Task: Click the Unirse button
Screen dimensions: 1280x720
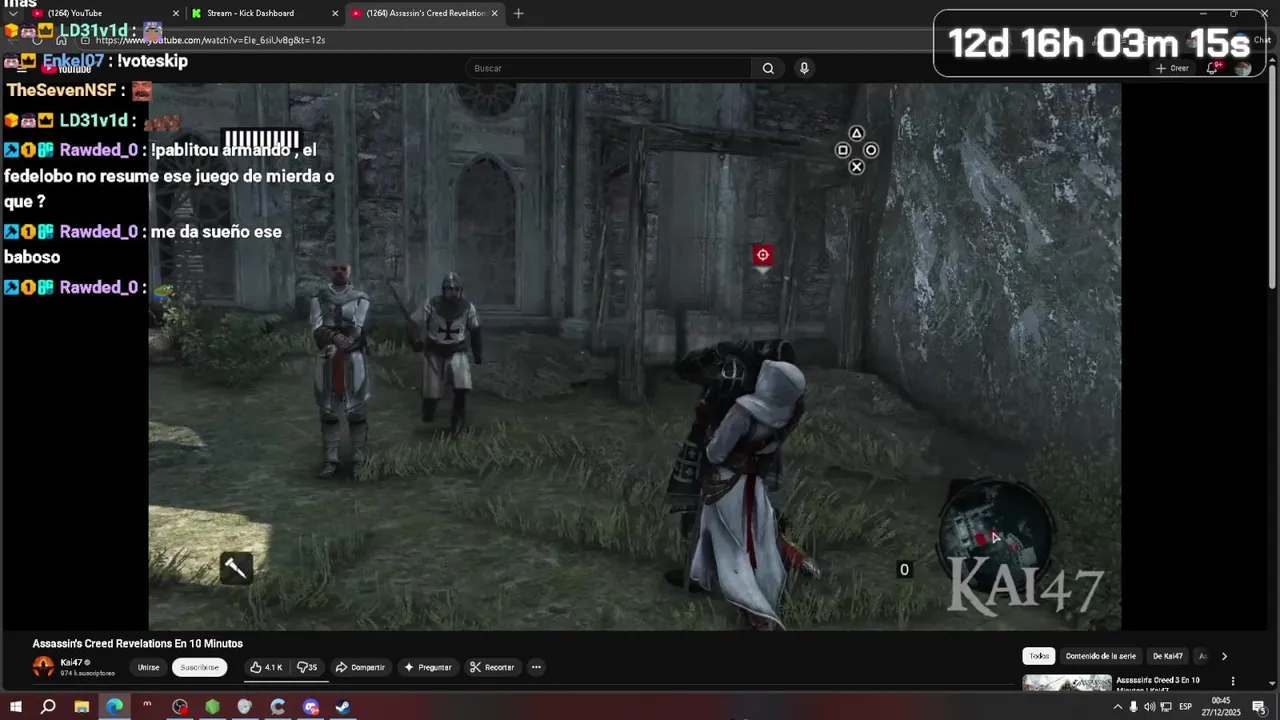Action: click(x=148, y=667)
